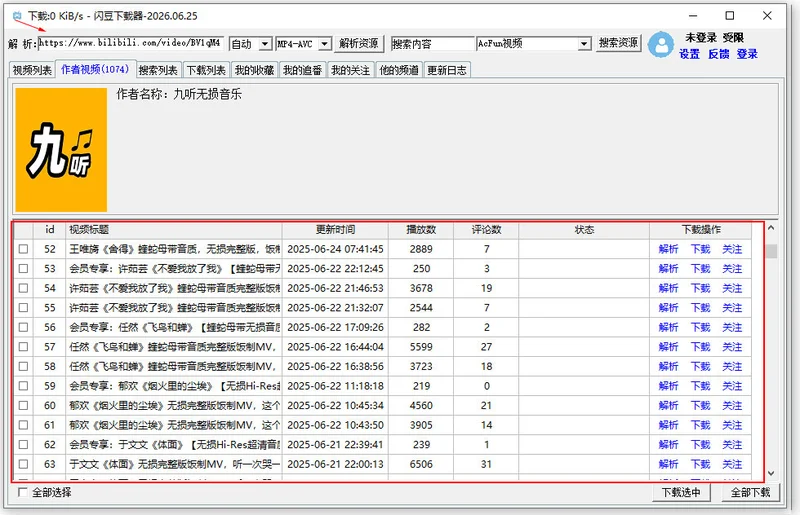Click the 解析资源 button
The image size is (800, 515).
click(359, 43)
